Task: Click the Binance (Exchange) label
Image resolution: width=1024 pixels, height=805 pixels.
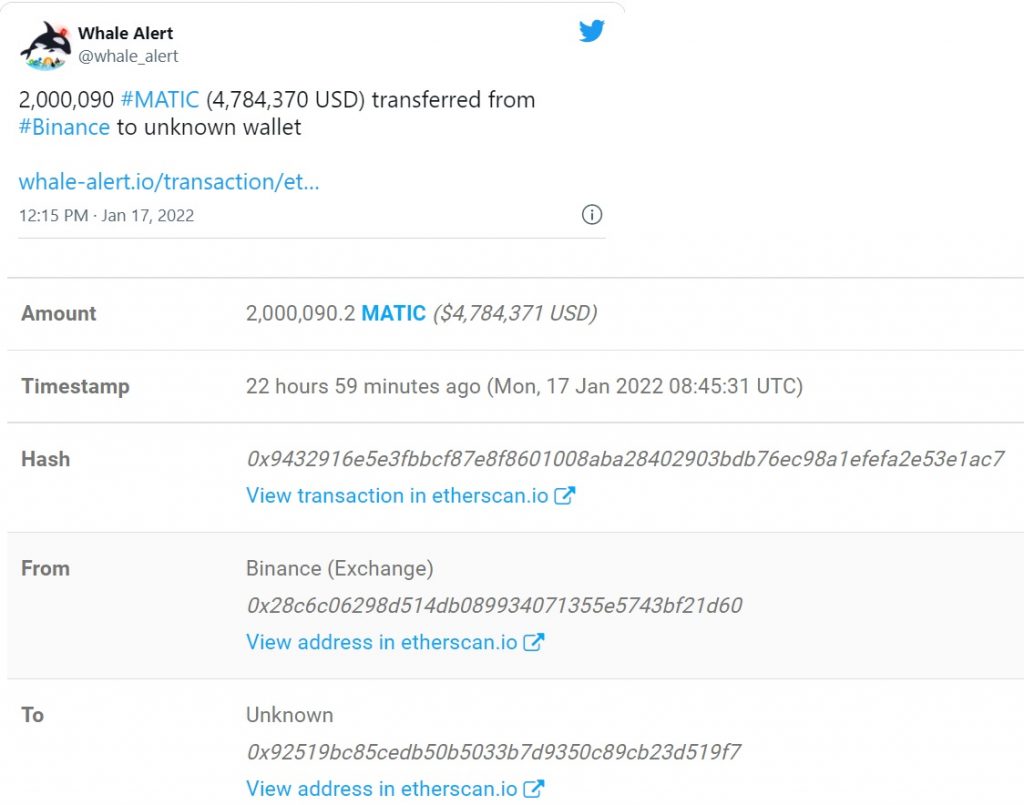Action: pos(340,569)
